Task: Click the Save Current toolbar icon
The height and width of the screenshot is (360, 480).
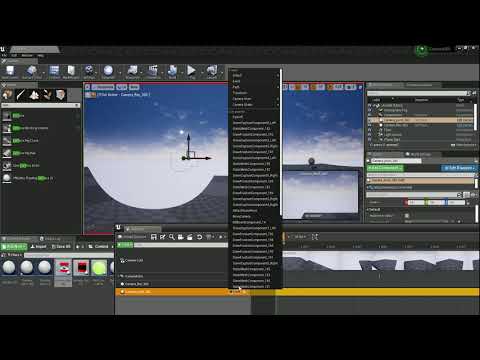Action: click(x=10, y=72)
